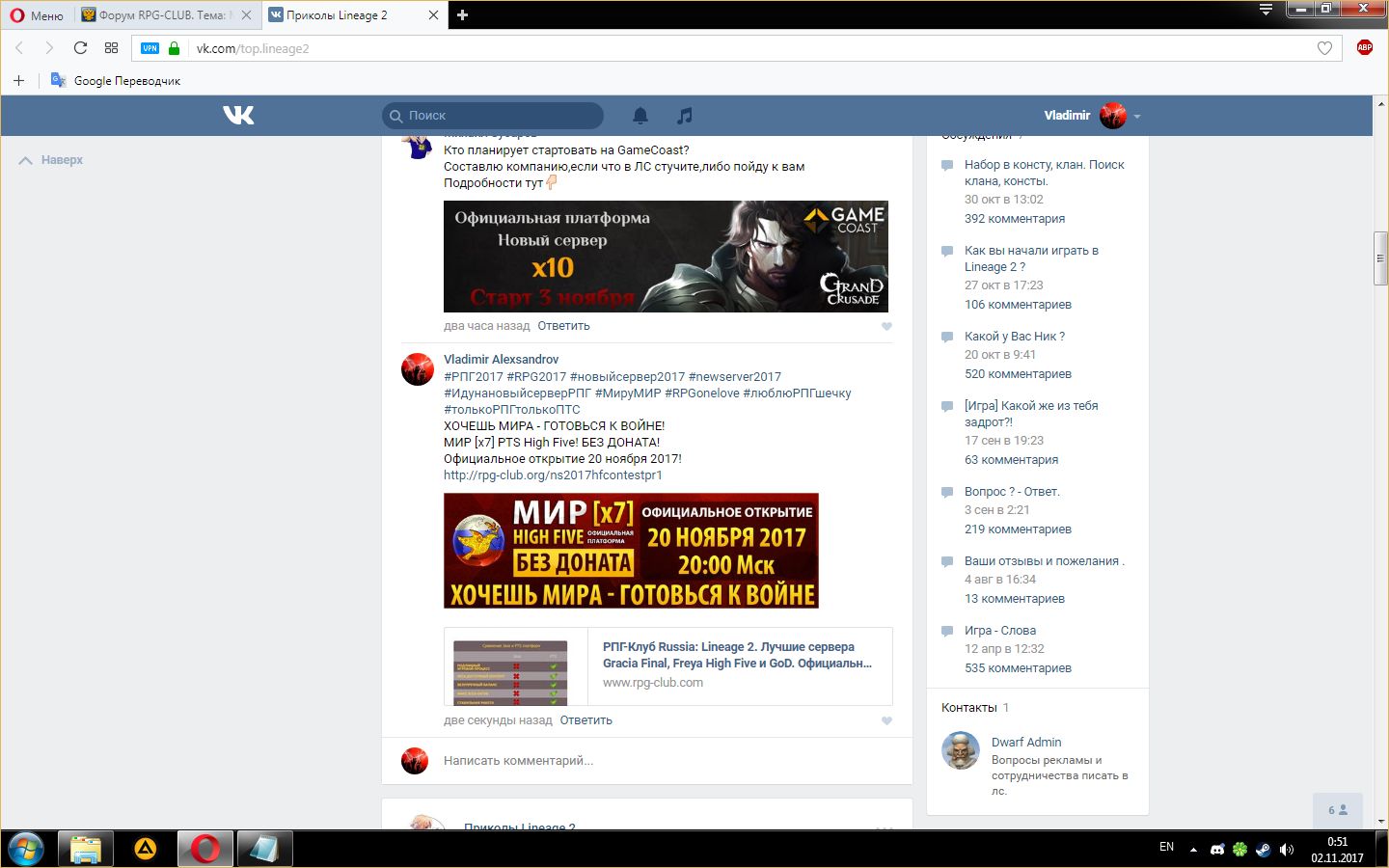1389x868 pixels.
Task: Open the VK notifications bell
Action: click(x=640, y=116)
